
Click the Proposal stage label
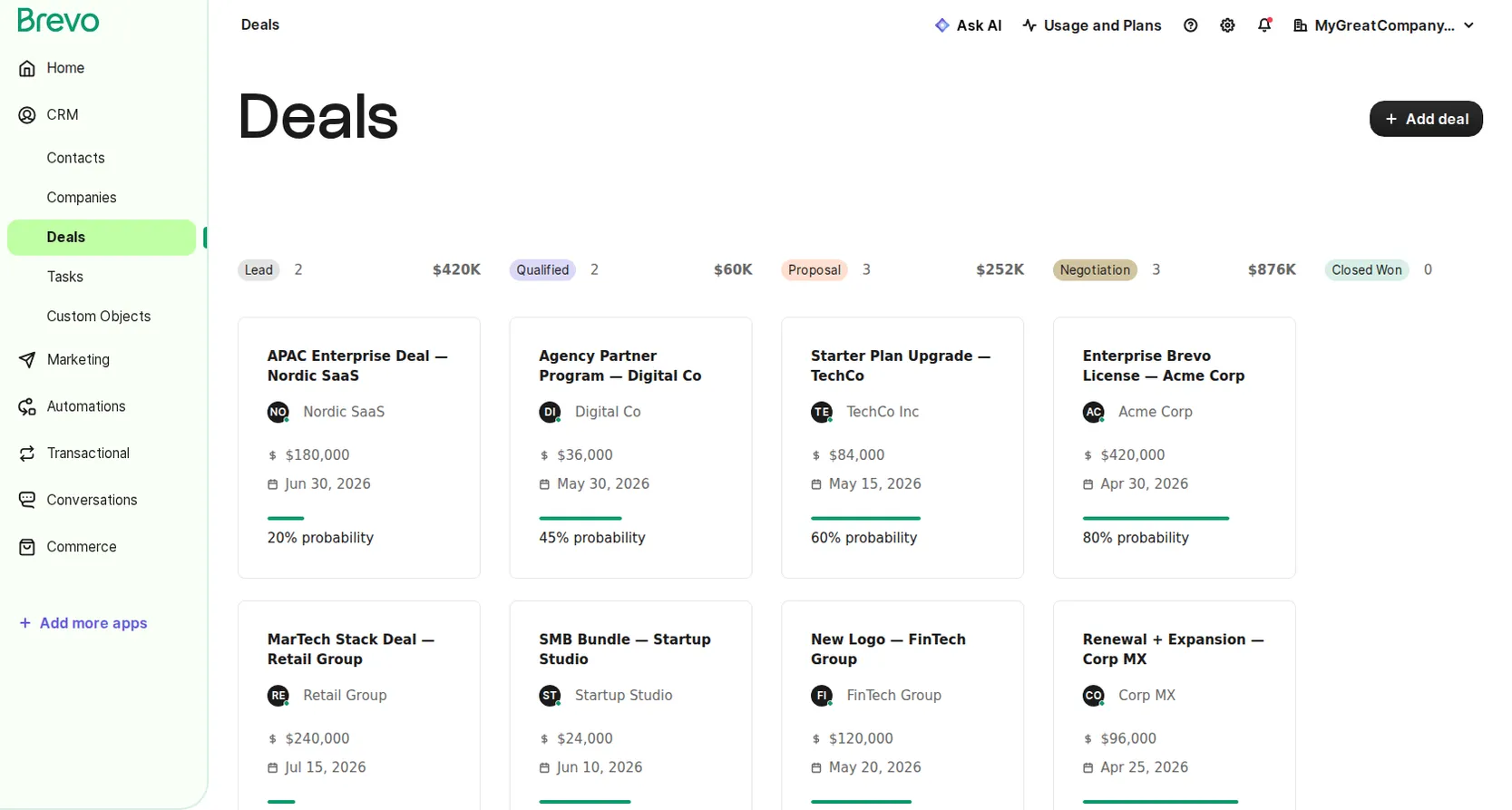(x=815, y=270)
